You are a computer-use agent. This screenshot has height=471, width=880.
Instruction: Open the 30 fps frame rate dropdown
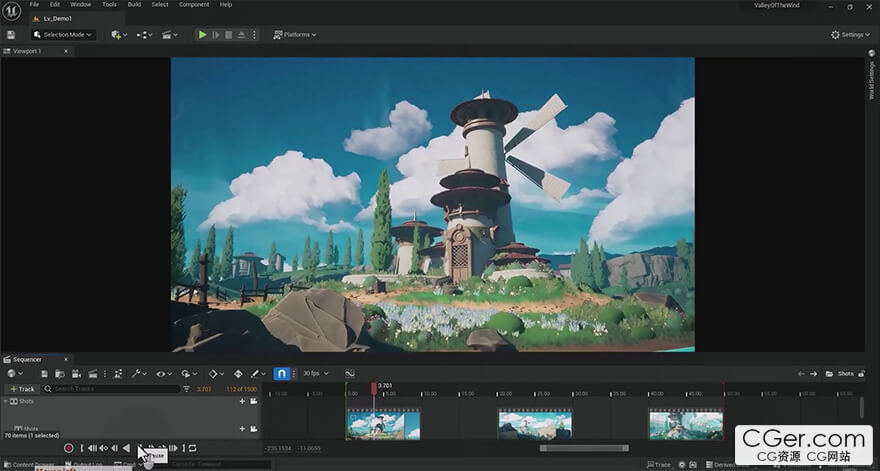(315, 373)
